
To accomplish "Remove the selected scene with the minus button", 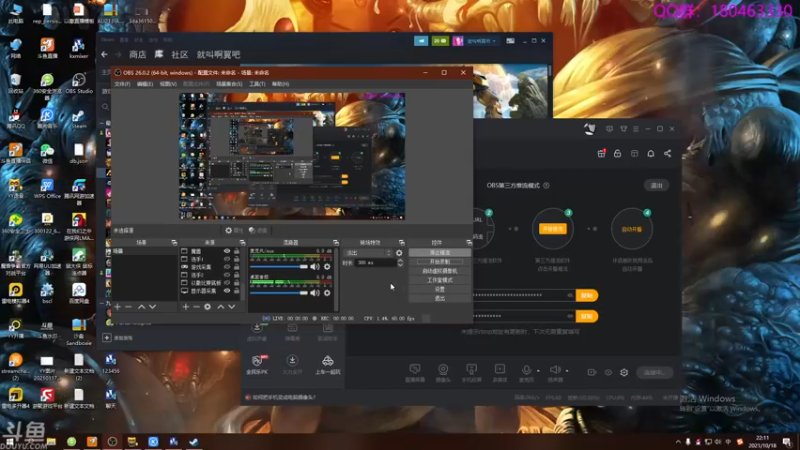I will [x=129, y=307].
